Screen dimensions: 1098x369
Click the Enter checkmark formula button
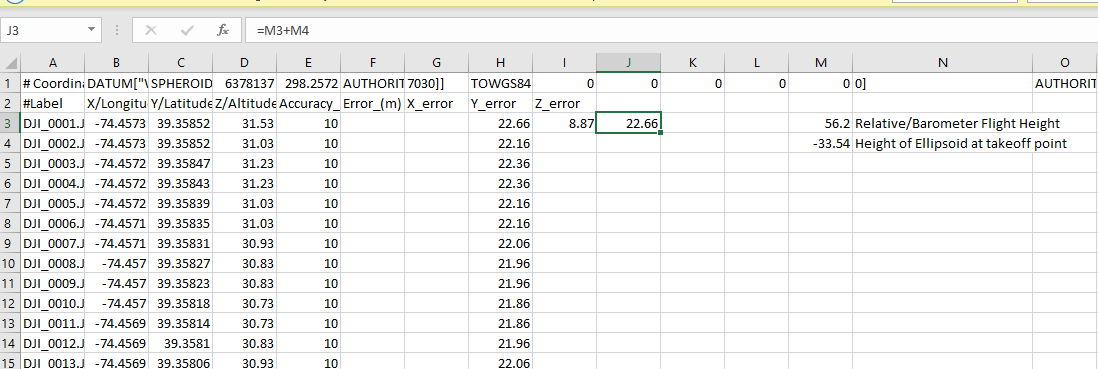[187, 31]
